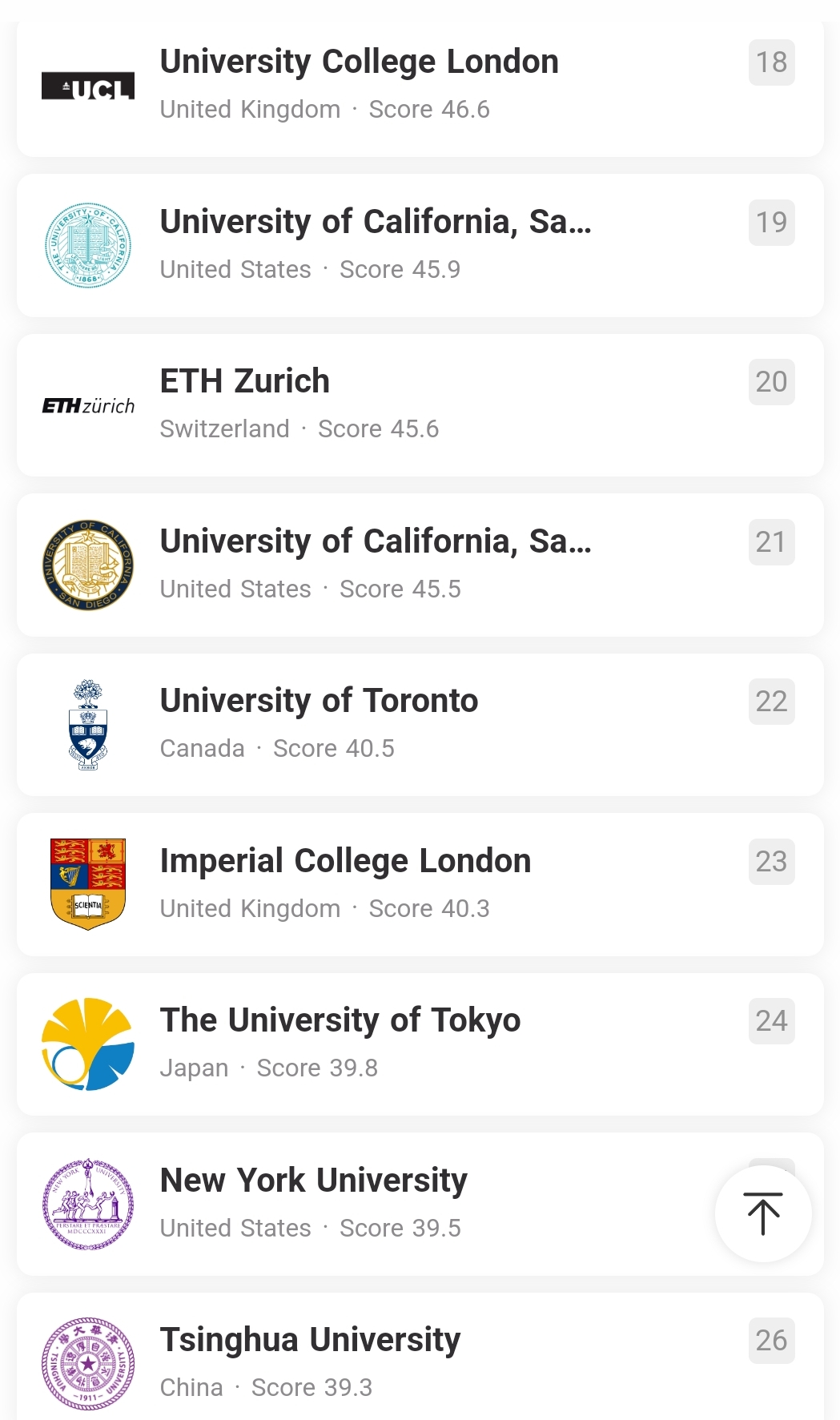Viewport: 840px width, 1420px height.
Task: Tap the scroll-to-top arrow button
Action: pos(763,1214)
